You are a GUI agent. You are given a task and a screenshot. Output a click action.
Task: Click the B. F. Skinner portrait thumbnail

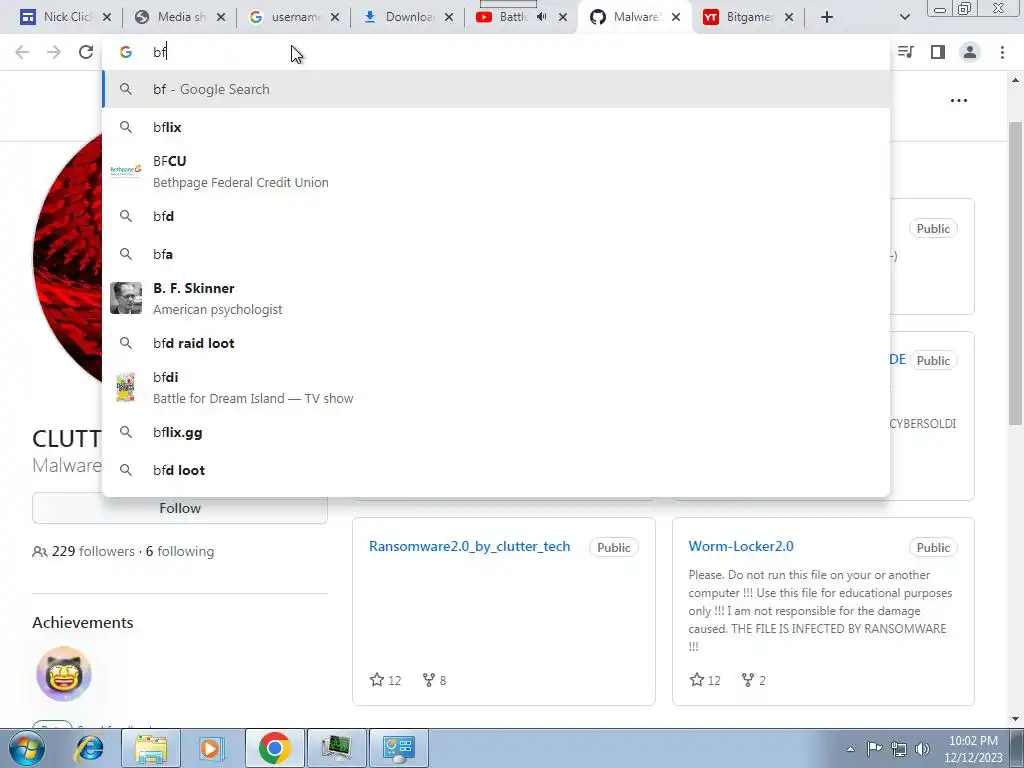126,298
